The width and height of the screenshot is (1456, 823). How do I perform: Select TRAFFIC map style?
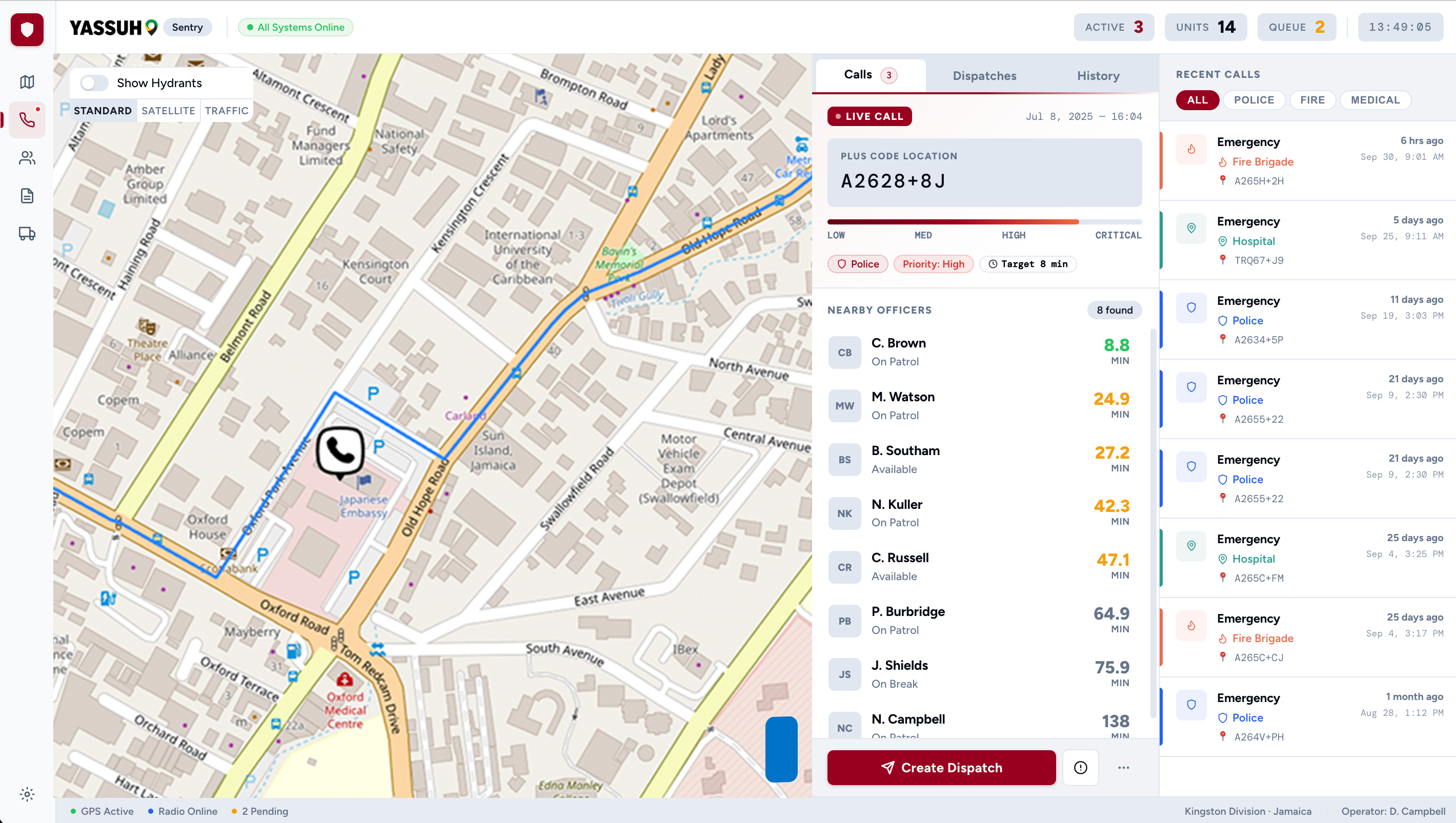point(226,111)
